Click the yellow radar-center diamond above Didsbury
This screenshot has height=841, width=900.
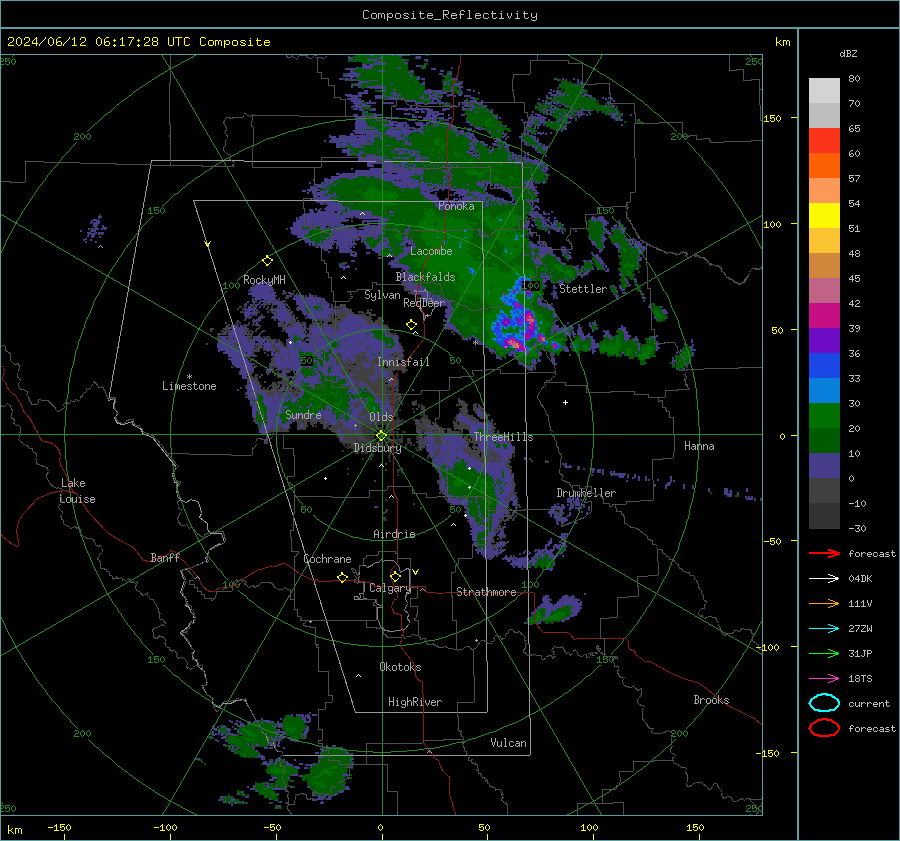381,436
